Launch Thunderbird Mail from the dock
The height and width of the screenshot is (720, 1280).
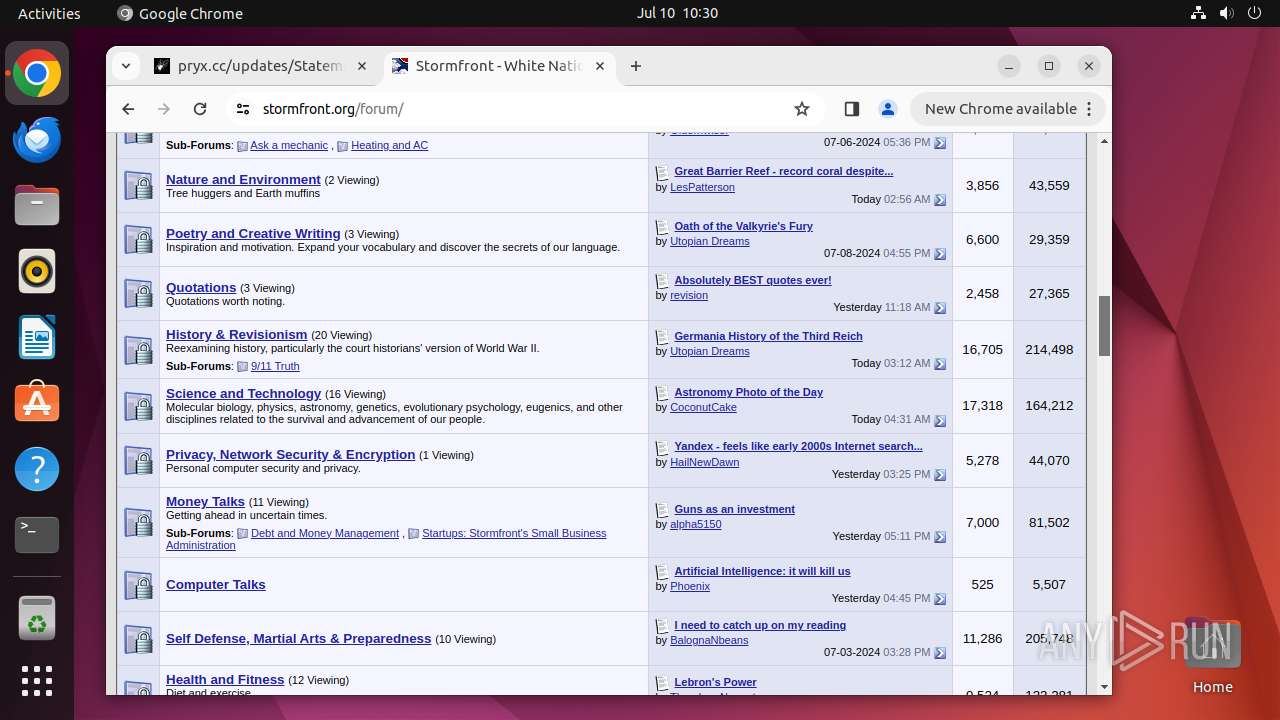(37, 140)
